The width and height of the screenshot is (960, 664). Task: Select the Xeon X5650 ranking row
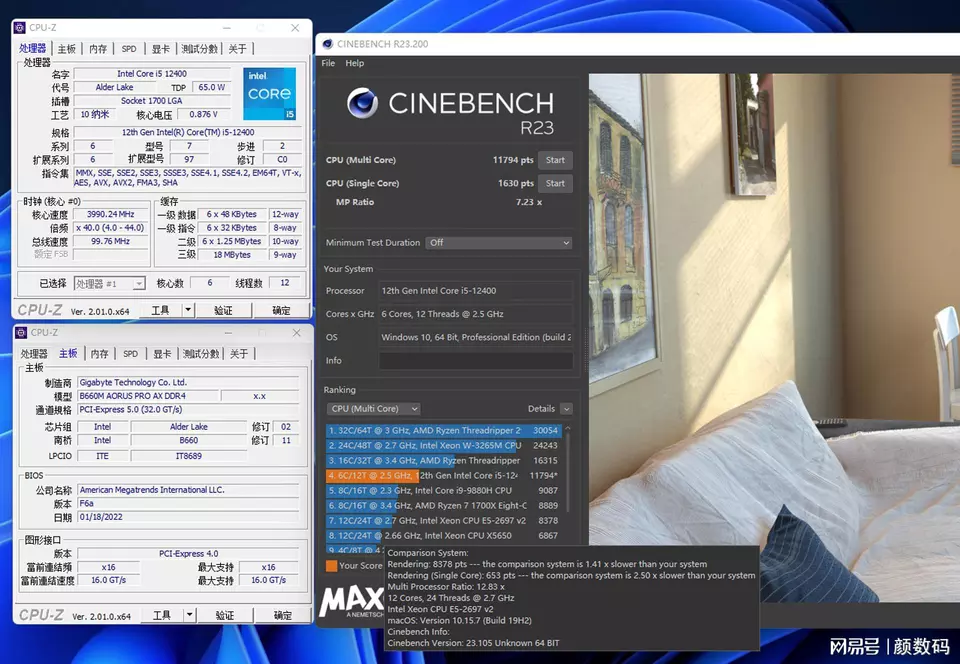[443, 535]
